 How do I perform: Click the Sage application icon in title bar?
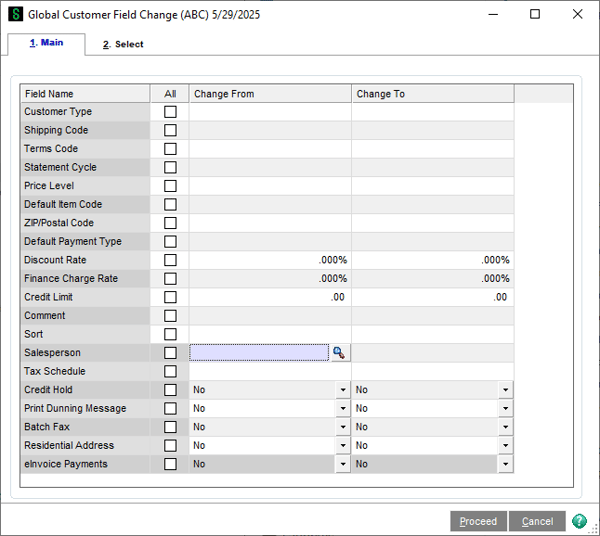click(15, 15)
